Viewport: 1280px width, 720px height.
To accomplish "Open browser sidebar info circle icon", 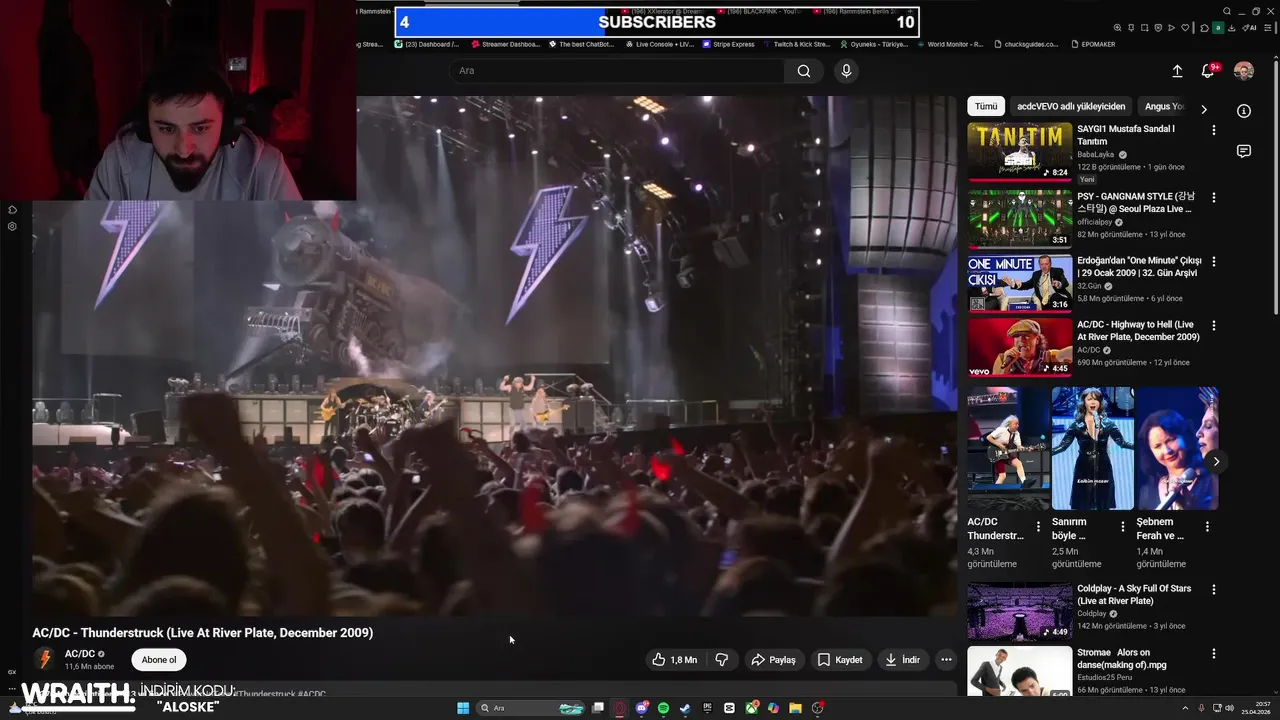I will click(1244, 111).
